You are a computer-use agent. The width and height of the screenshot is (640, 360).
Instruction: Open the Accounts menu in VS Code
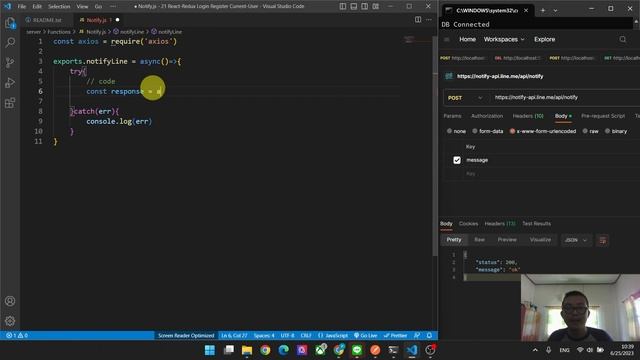pyautogui.click(x=10, y=301)
